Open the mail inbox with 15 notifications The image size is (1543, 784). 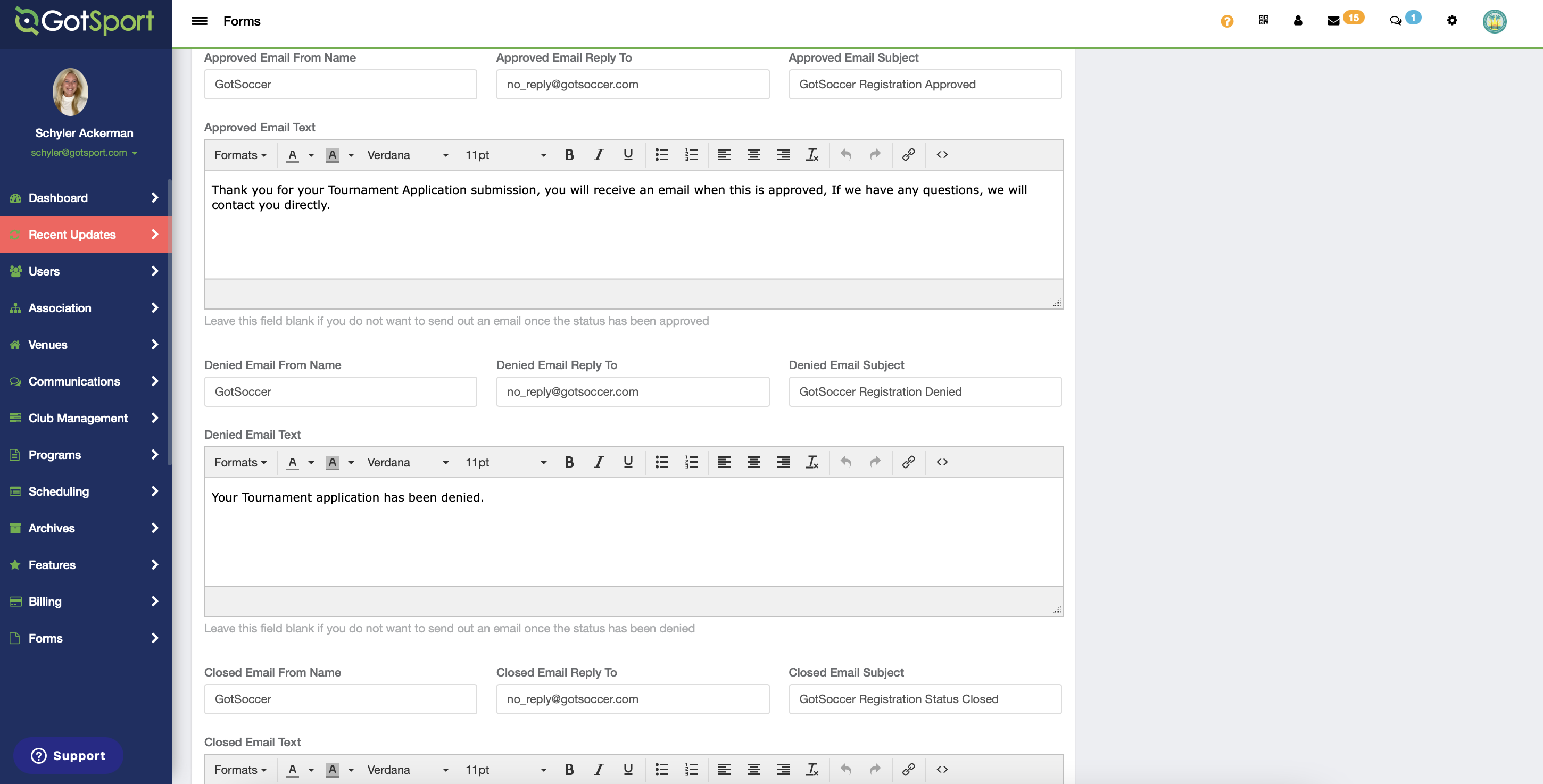[1345, 19]
